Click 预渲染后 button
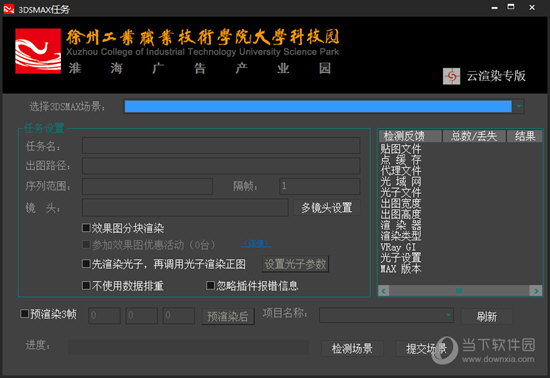This screenshot has width=550, height=378. pyautogui.click(x=228, y=317)
